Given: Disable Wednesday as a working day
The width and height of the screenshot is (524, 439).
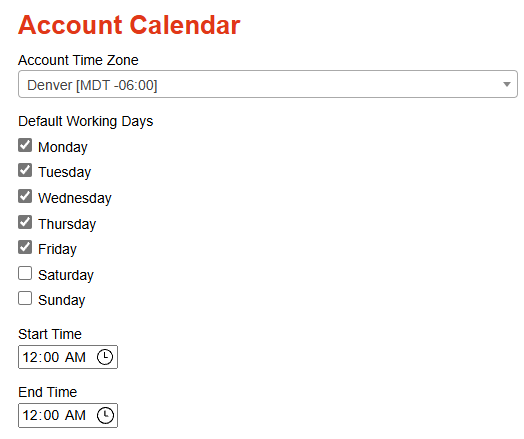Looking at the screenshot, I should (25, 196).
